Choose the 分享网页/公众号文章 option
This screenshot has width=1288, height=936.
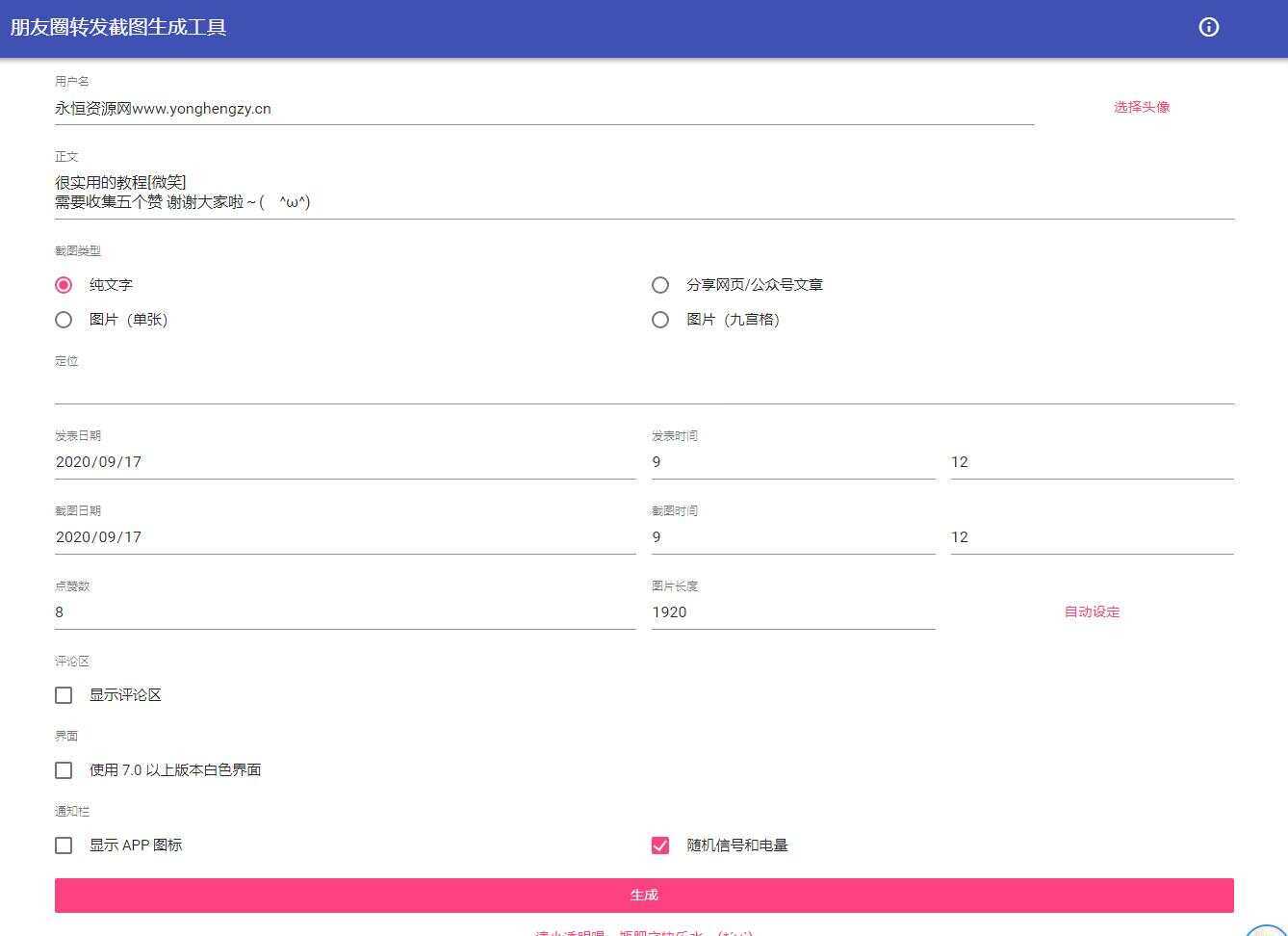[660, 284]
